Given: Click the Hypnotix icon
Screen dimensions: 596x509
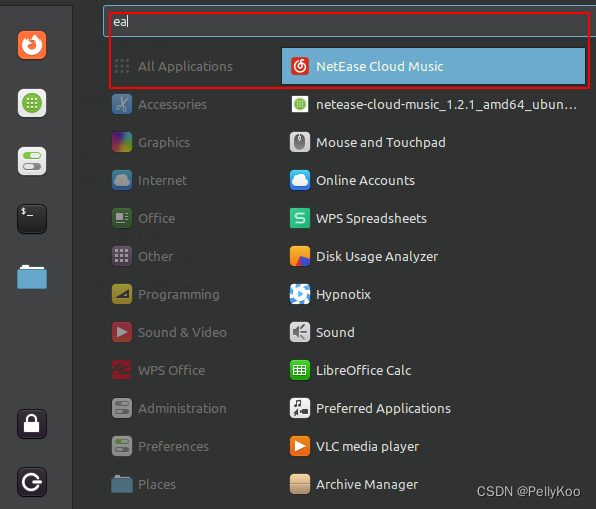Looking at the screenshot, I should (x=300, y=294).
